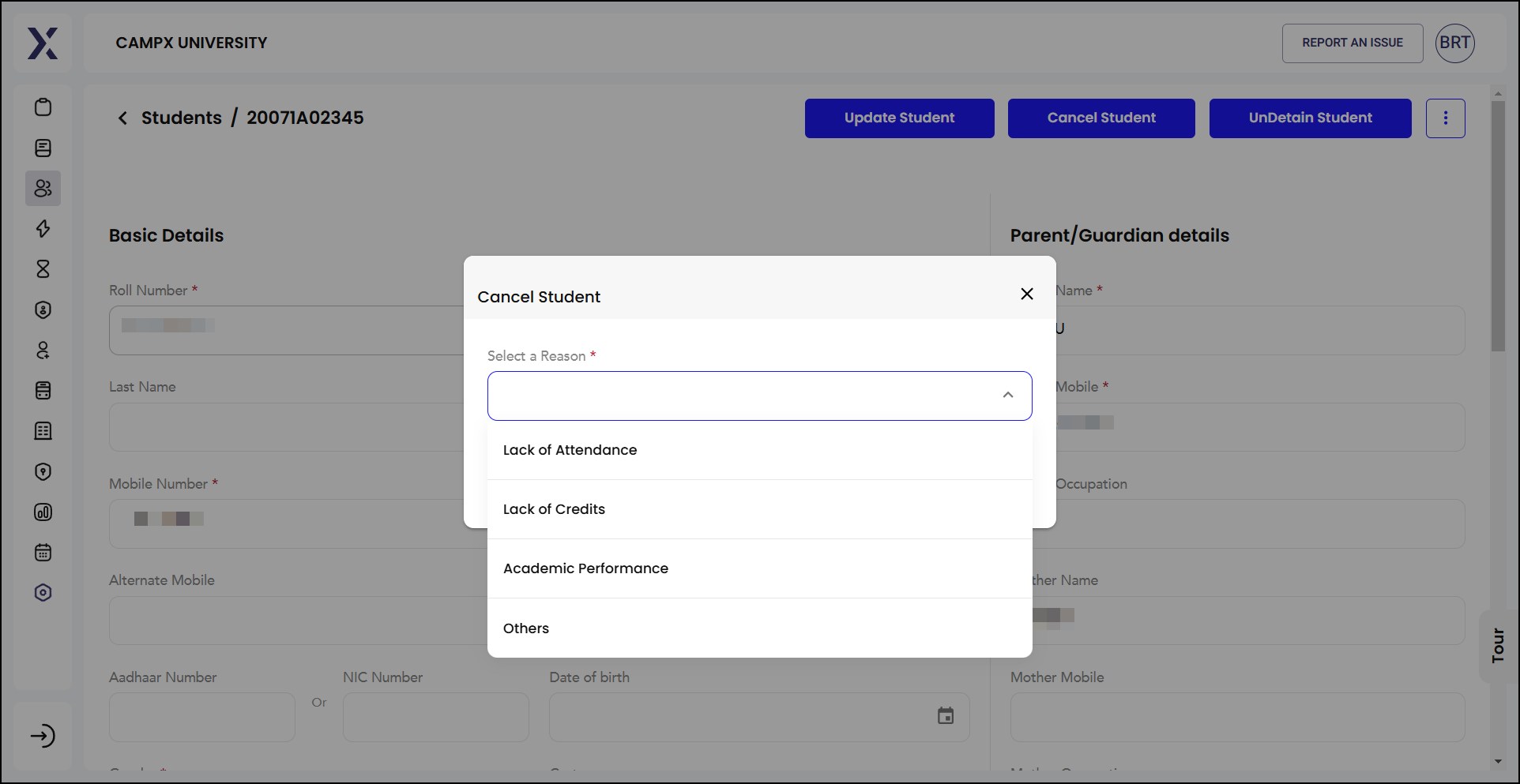Click the Mobile Number input field
The height and width of the screenshot is (784, 1520).
286,524
